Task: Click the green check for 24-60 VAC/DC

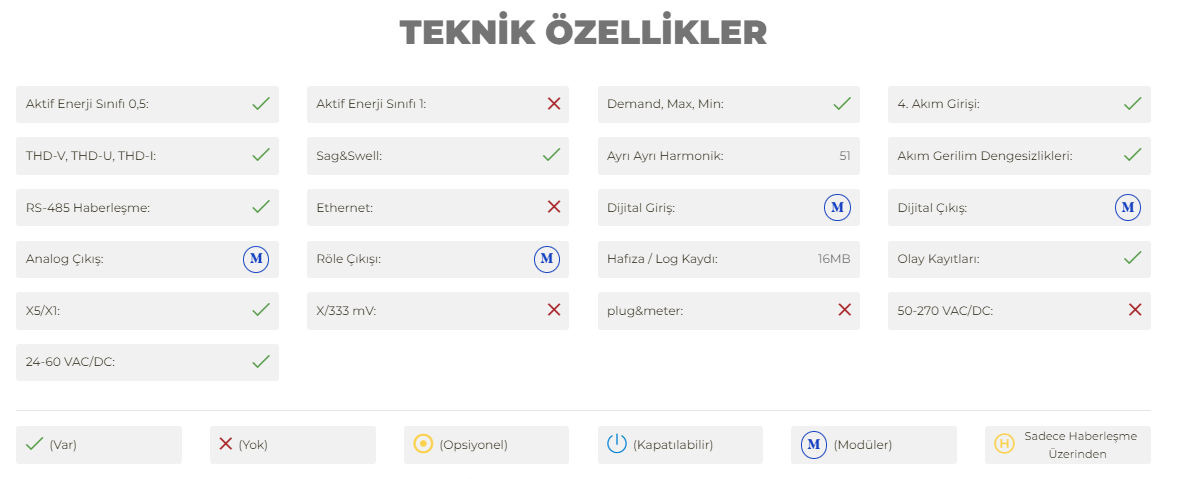Action: coord(261,361)
